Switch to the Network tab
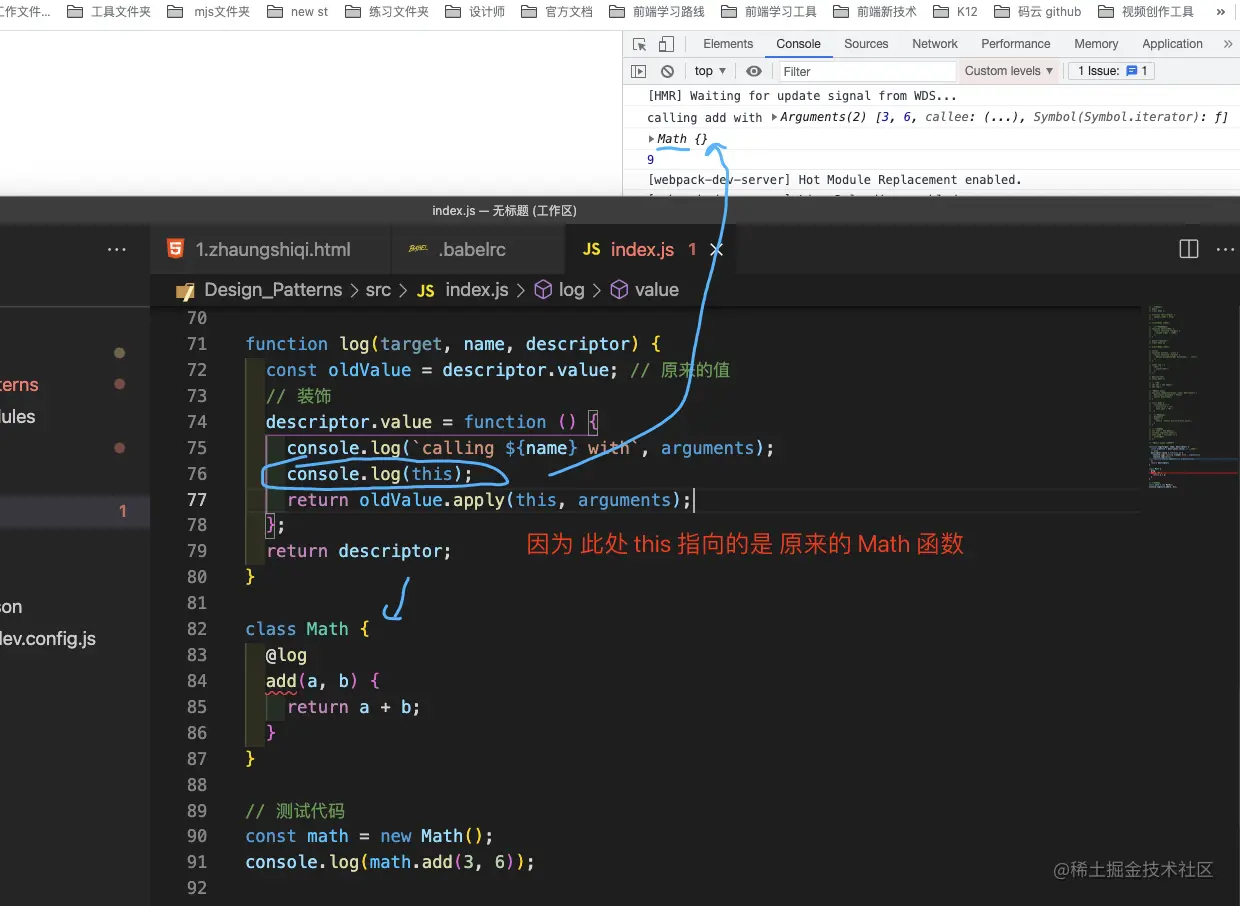Image resolution: width=1240 pixels, height=906 pixels. [x=935, y=44]
